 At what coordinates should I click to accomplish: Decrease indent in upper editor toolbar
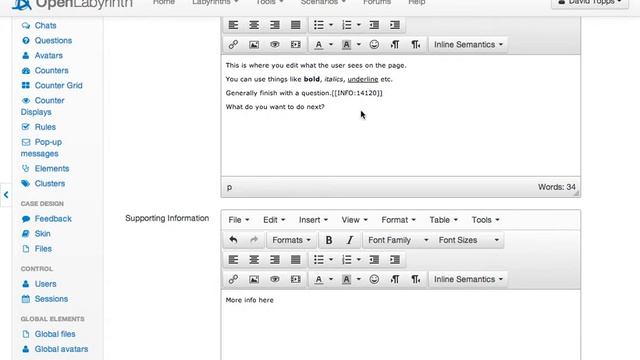tap(374, 25)
